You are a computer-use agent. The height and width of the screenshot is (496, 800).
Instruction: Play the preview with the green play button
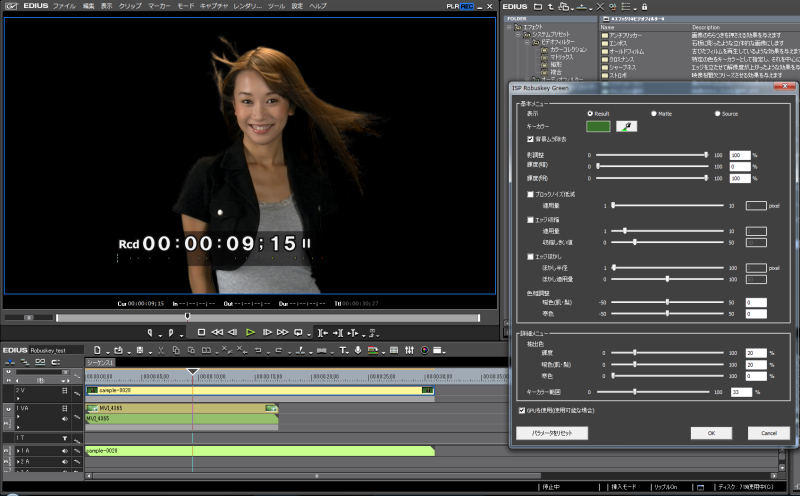coord(250,333)
